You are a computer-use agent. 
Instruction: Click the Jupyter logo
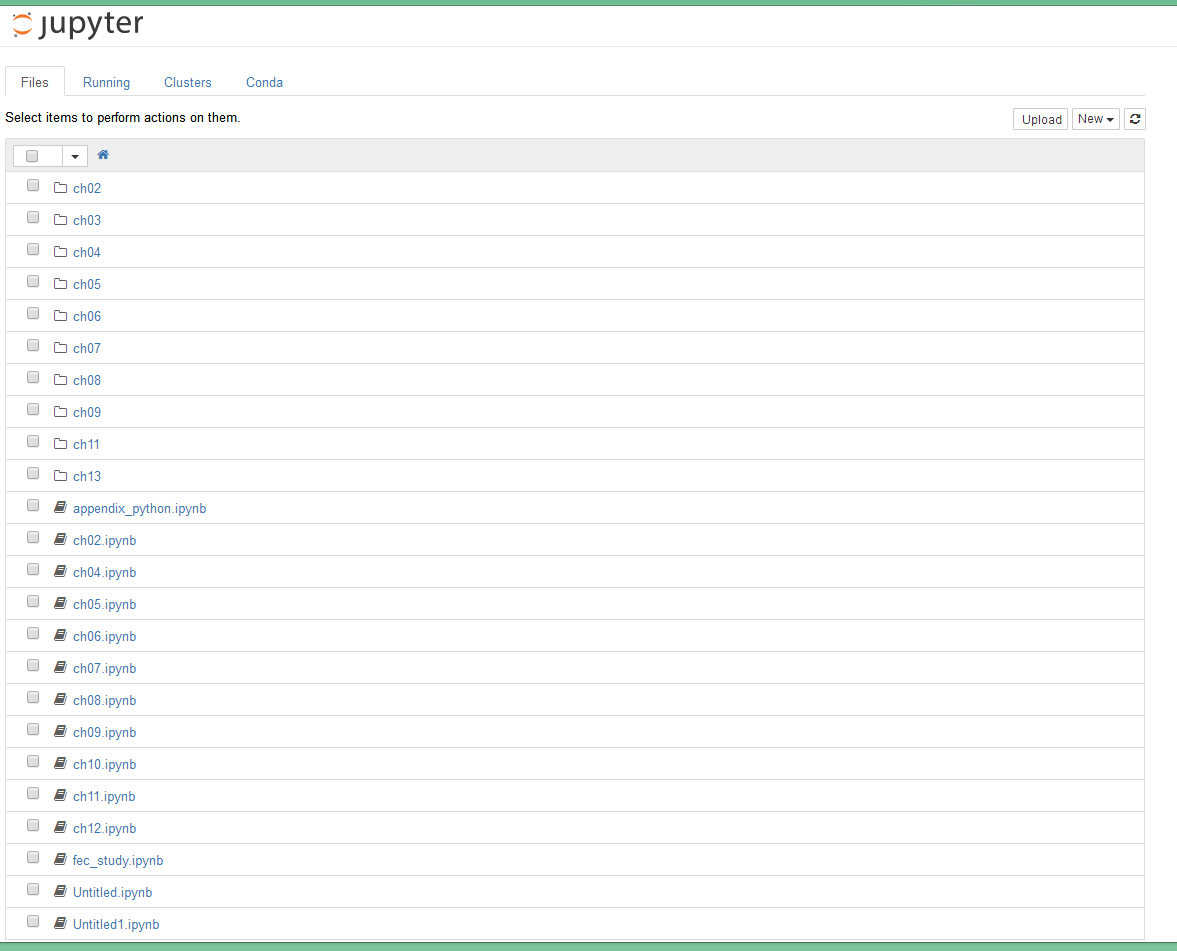[78, 25]
